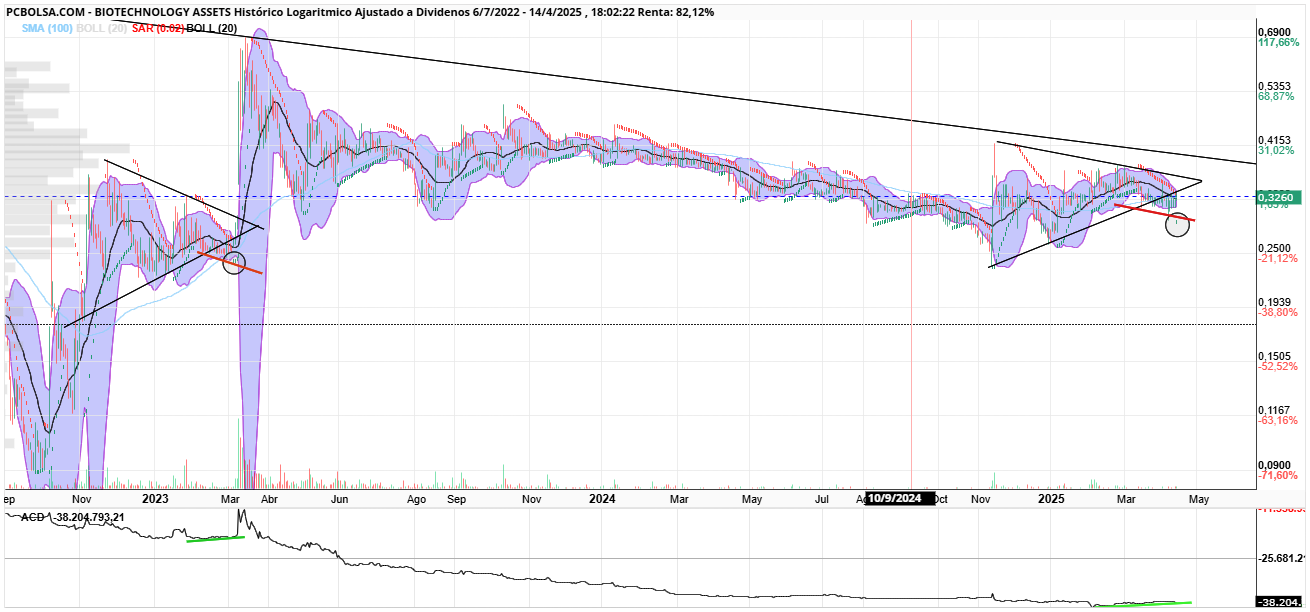The height and width of the screenshot is (612, 1310).
Task: Click the -52,52% percentage label
Action: pyautogui.click(x=1278, y=367)
